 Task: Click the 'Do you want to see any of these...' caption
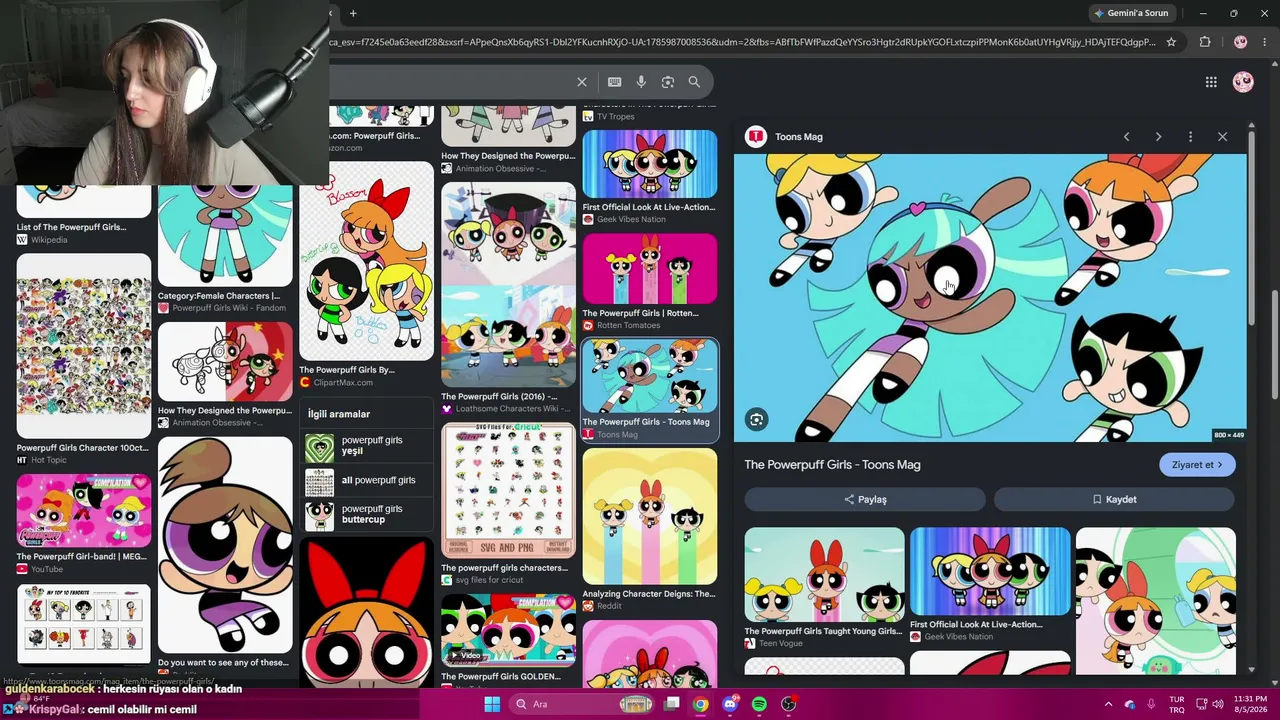pos(223,663)
